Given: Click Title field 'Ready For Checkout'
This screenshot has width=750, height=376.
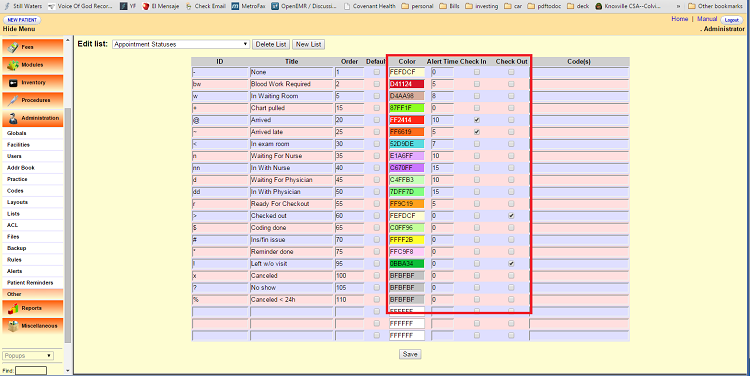Looking at the screenshot, I should [x=291, y=204].
